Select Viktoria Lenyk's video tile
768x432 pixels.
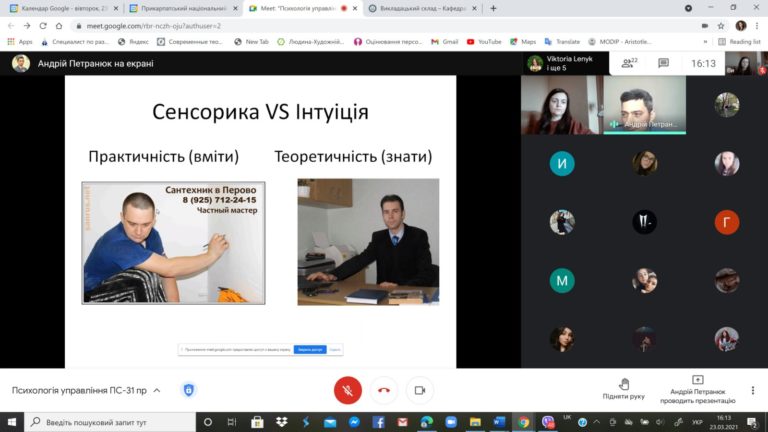point(560,105)
